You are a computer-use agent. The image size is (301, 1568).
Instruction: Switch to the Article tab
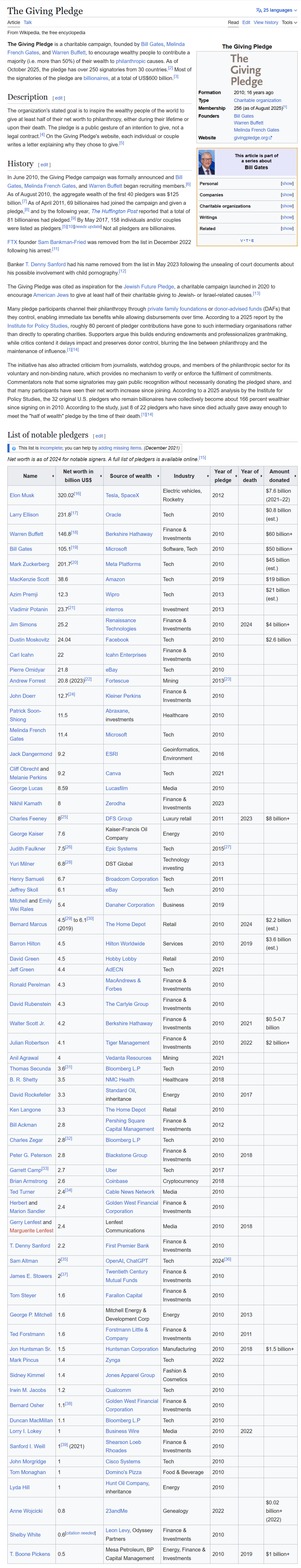13,22
